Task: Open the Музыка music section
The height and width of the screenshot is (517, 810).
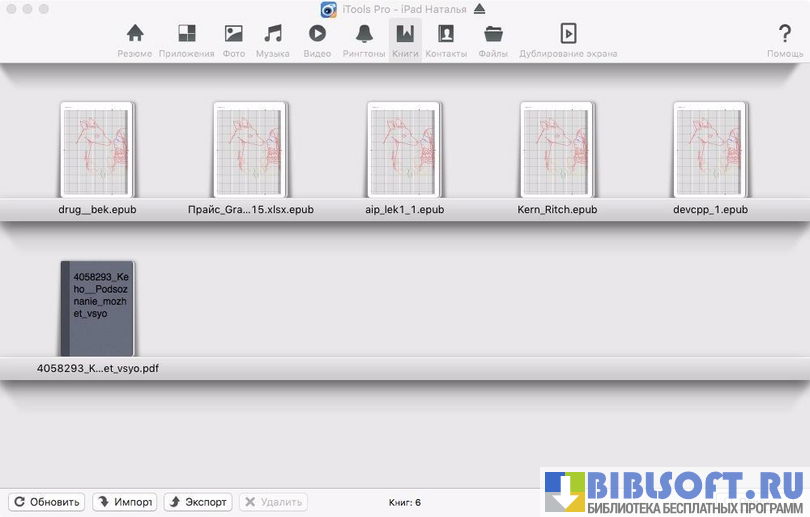Action: point(272,40)
